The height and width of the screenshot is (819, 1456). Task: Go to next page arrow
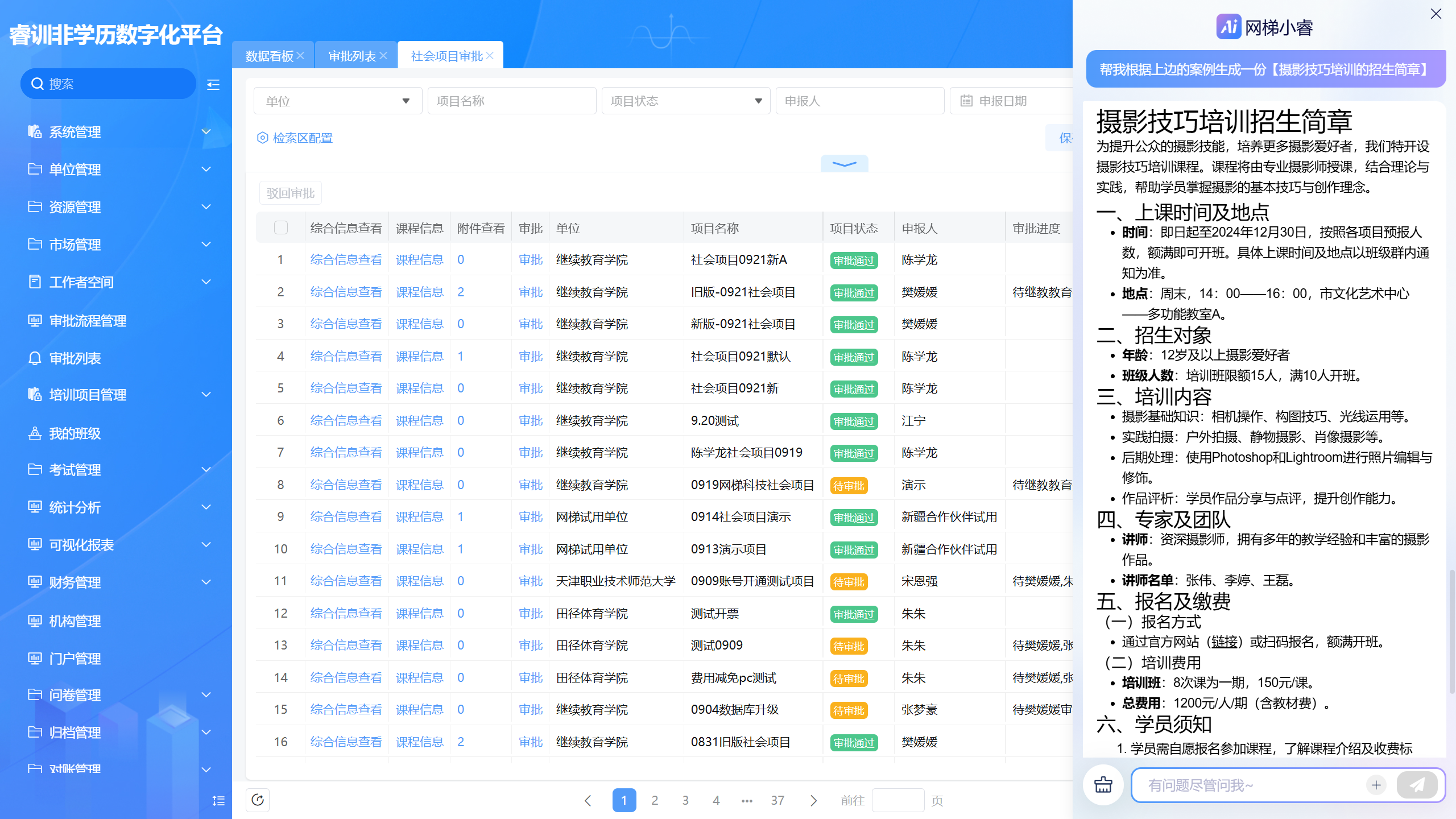(x=813, y=801)
